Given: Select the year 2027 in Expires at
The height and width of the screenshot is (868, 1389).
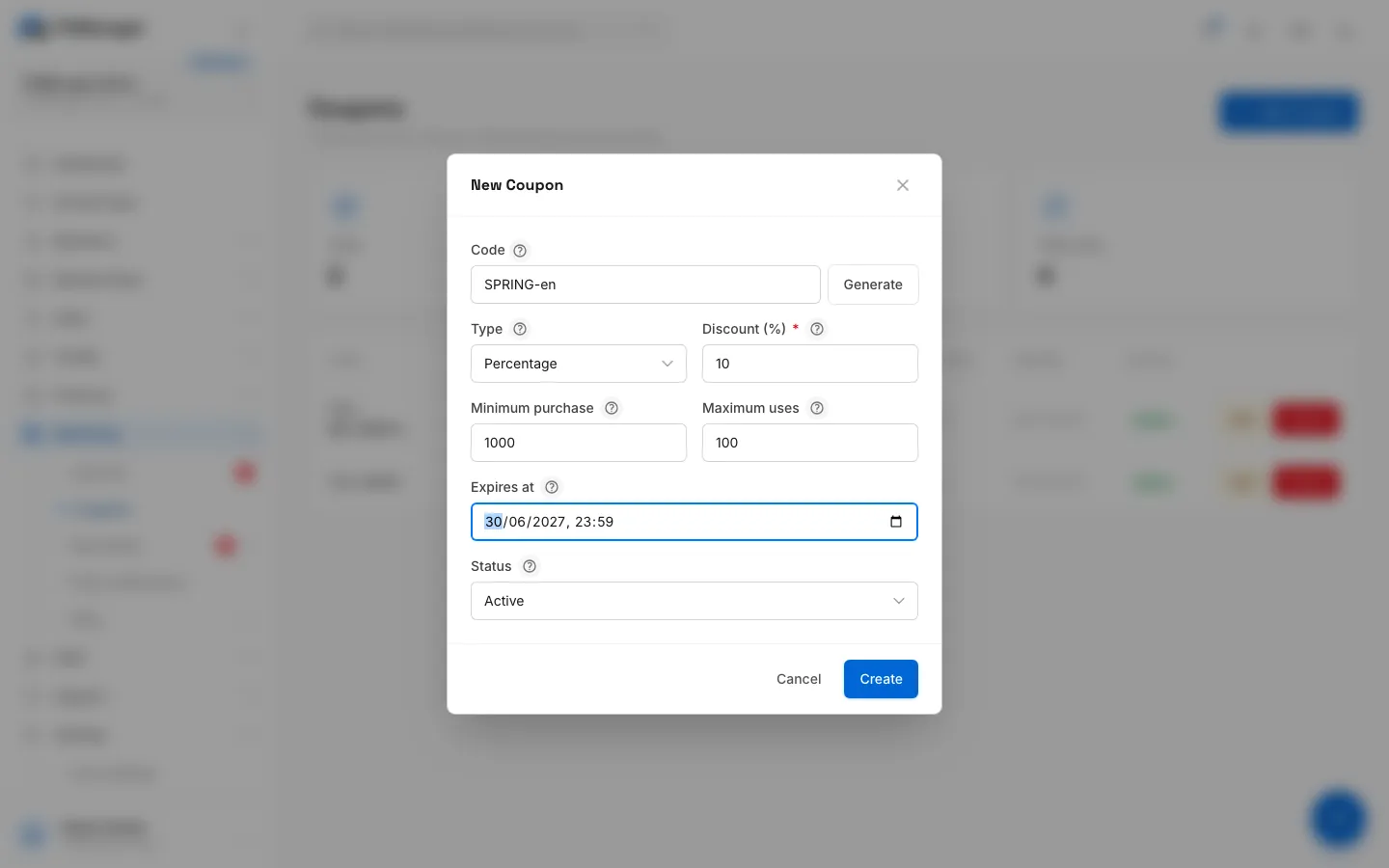Looking at the screenshot, I should (549, 522).
